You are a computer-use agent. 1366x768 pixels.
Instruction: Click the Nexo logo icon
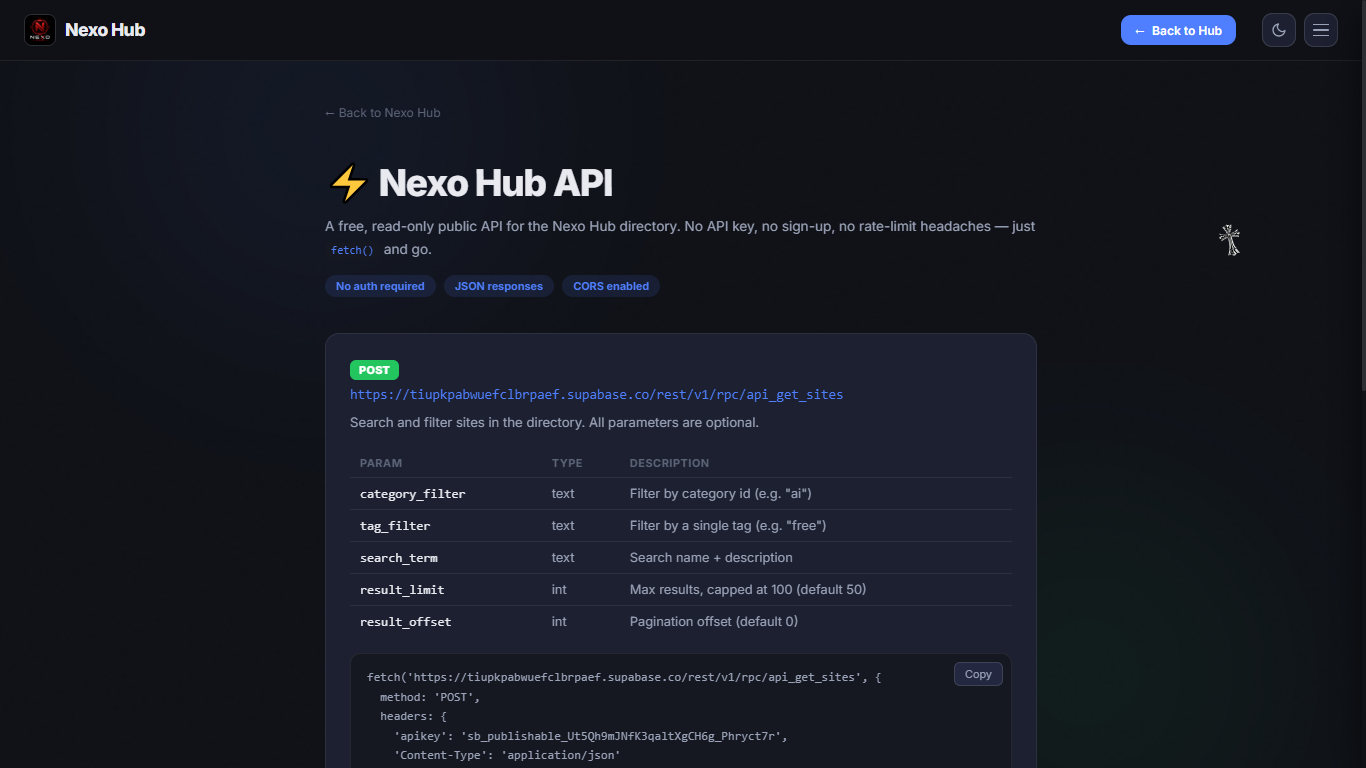[40, 30]
